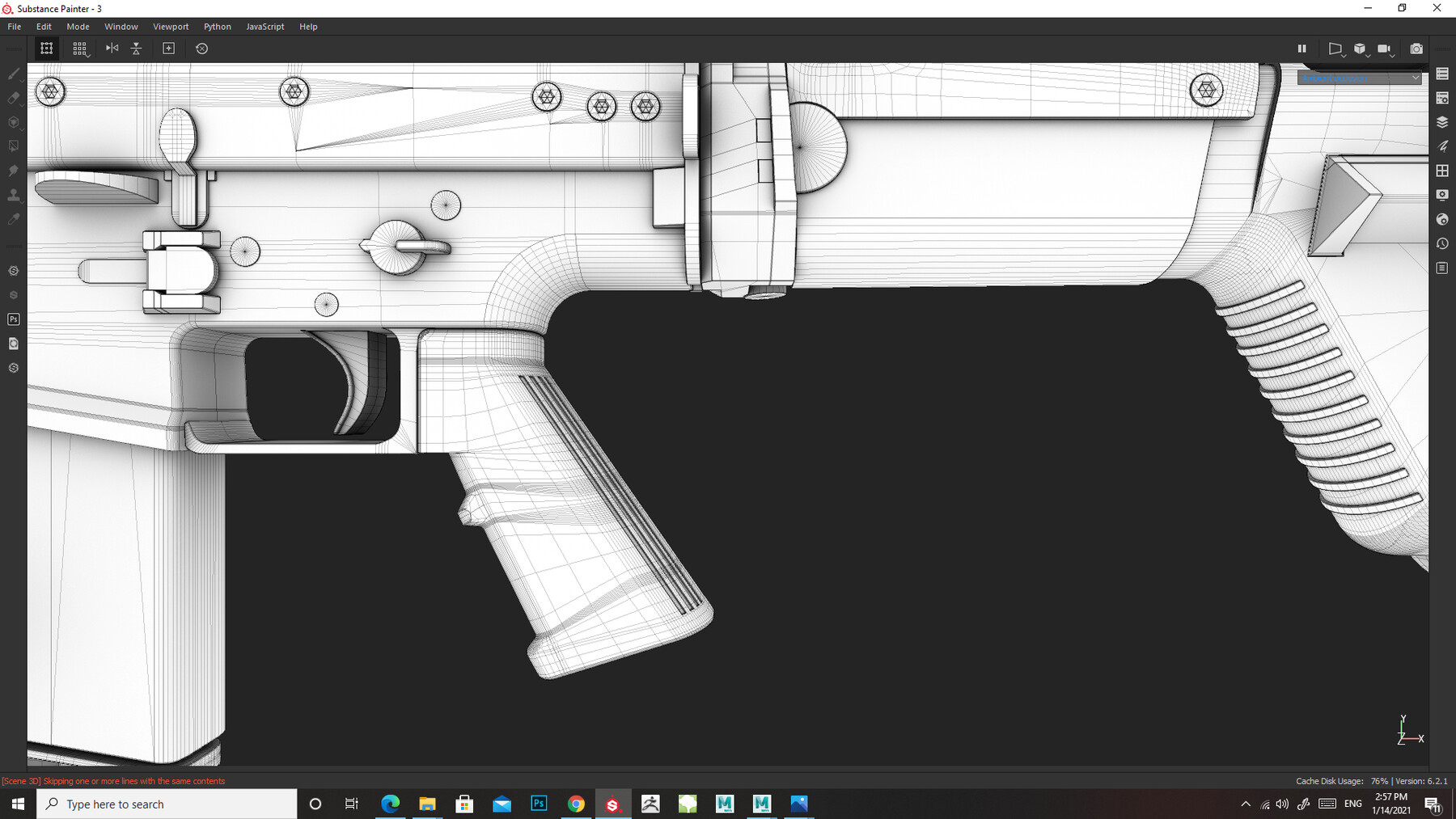Image resolution: width=1456 pixels, height=819 pixels.
Task: Pause the viewport rendering engine
Action: click(1302, 49)
